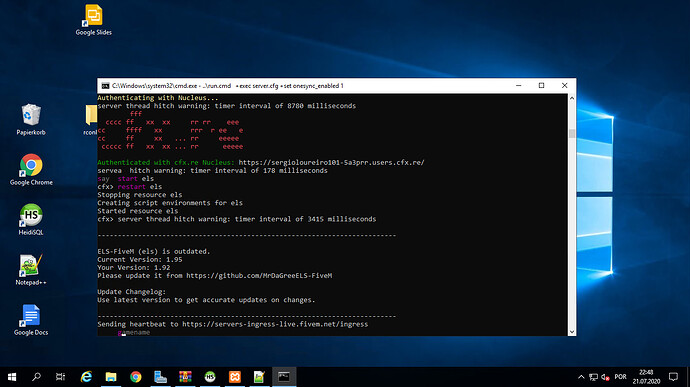Click 'Creating script environments for els' line
This screenshot has width=690, height=387.
[170, 203]
